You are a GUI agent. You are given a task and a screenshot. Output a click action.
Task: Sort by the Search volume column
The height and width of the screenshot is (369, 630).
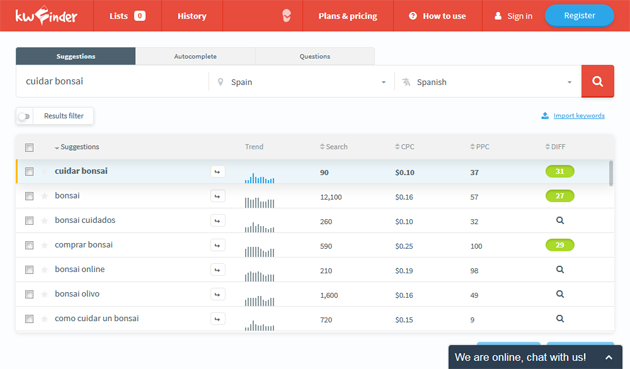tap(333, 147)
